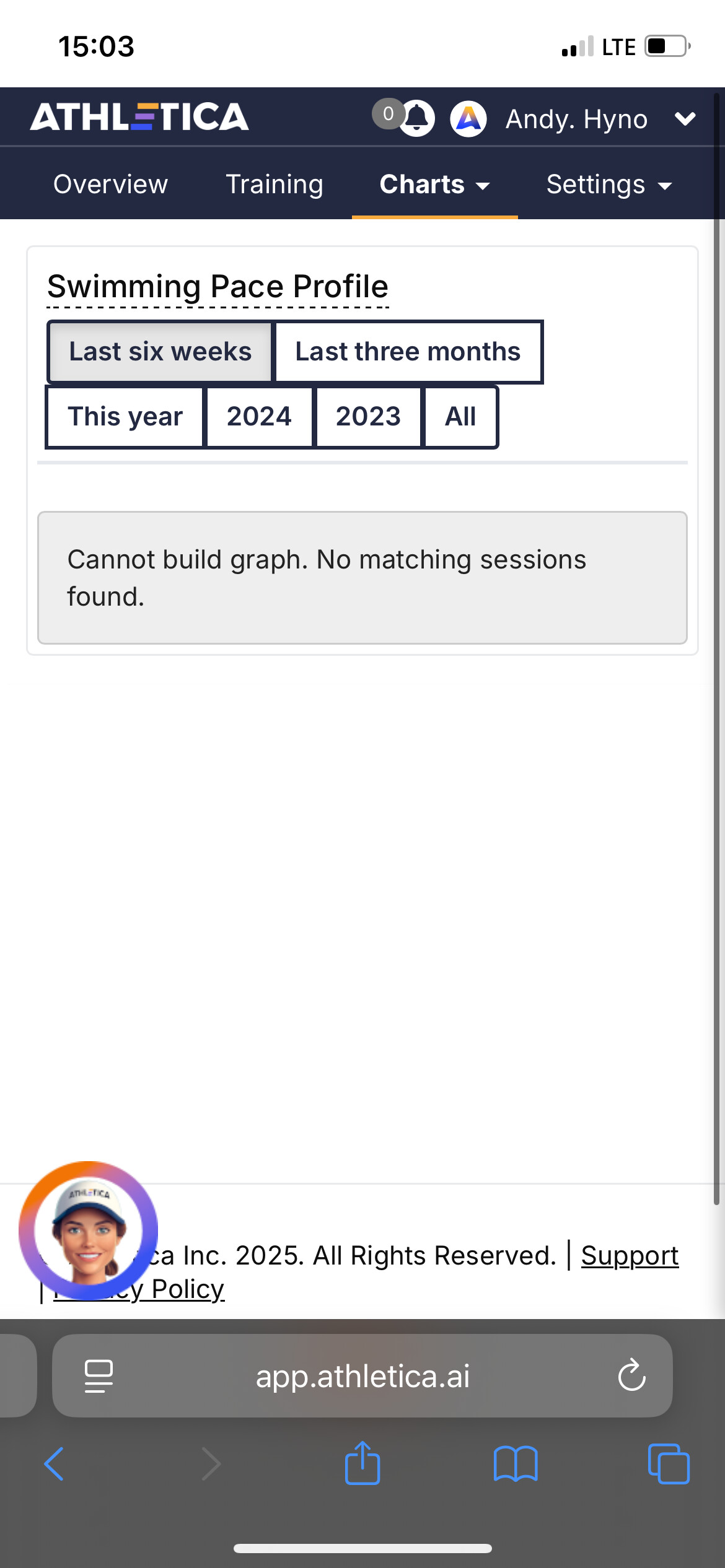The image size is (725, 1568).
Task: Click the Athletica logo
Action: [139, 117]
